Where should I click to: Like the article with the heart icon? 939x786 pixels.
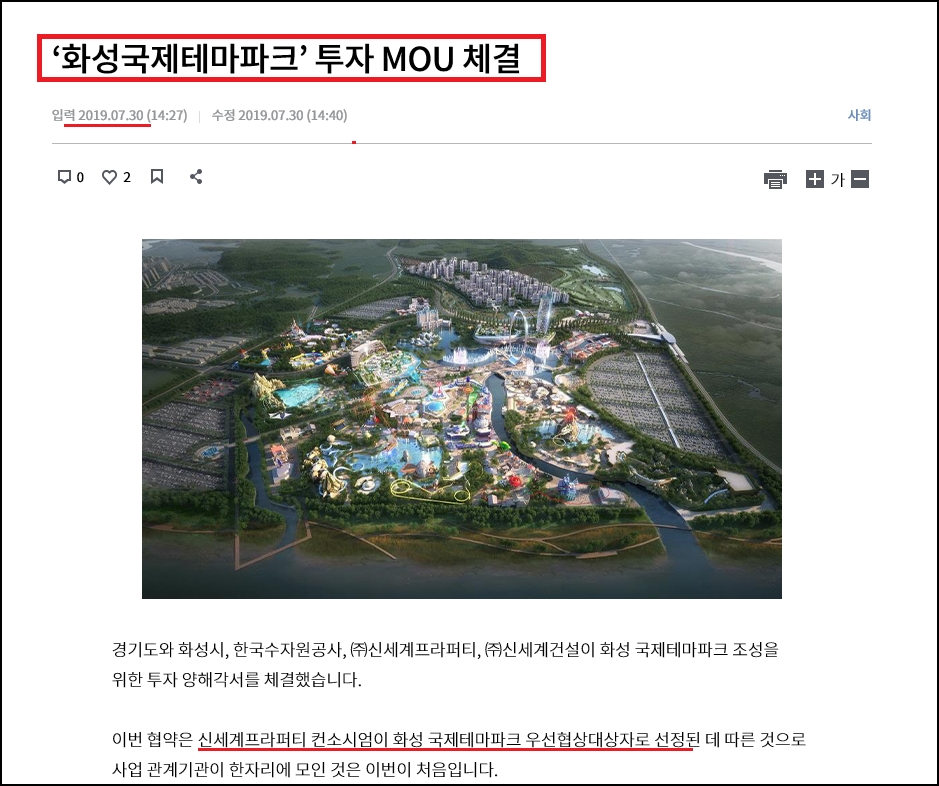pyautogui.click(x=110, y=177)
